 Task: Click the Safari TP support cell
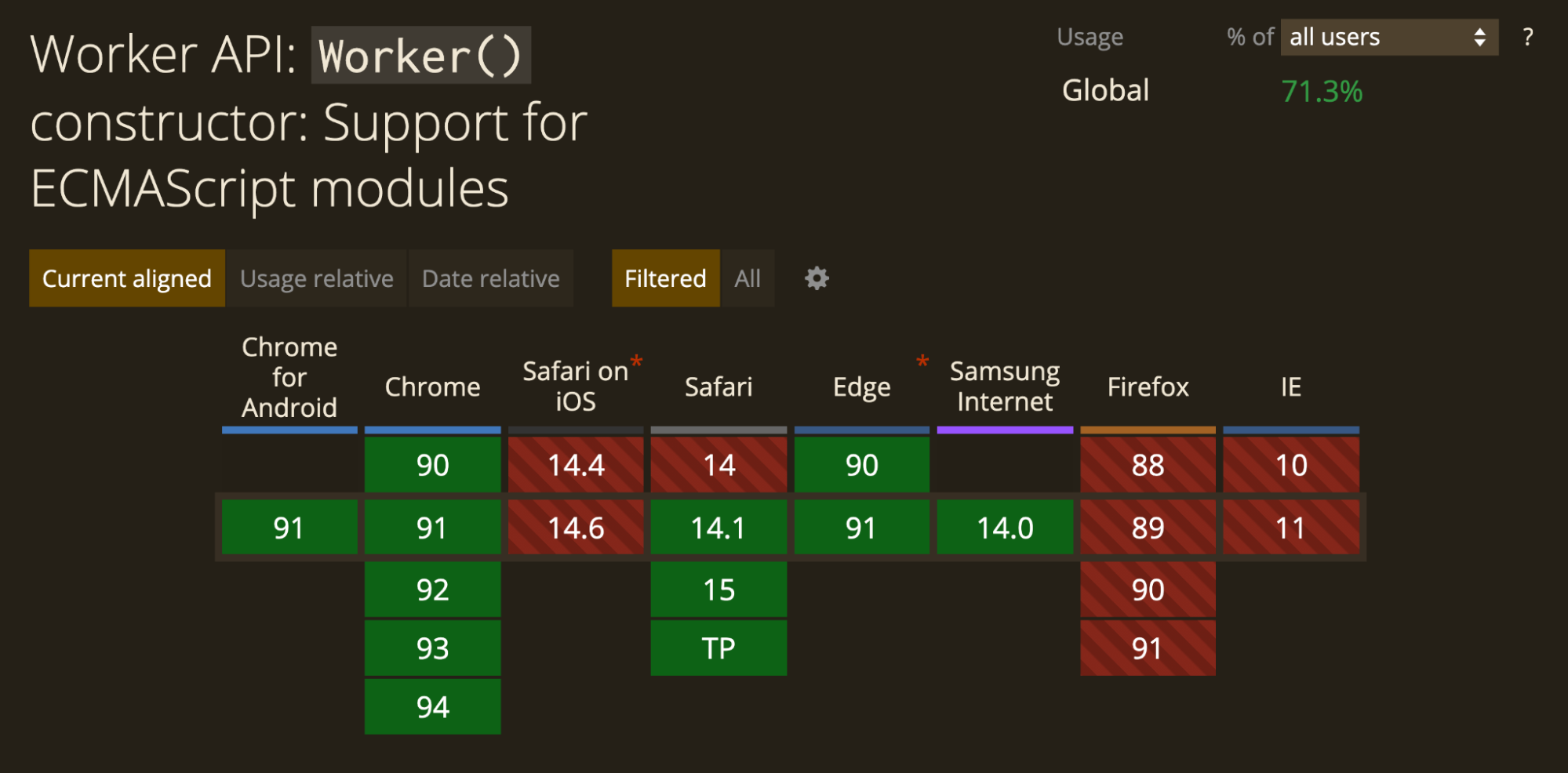[x=718, y=648]
